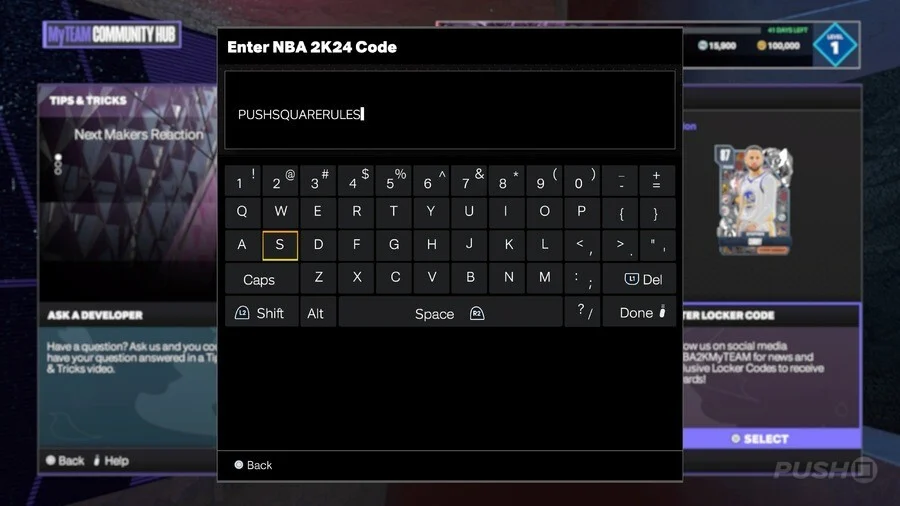Toggle the Caps key on keyboard
900x506 pixels.
(261, 279)
